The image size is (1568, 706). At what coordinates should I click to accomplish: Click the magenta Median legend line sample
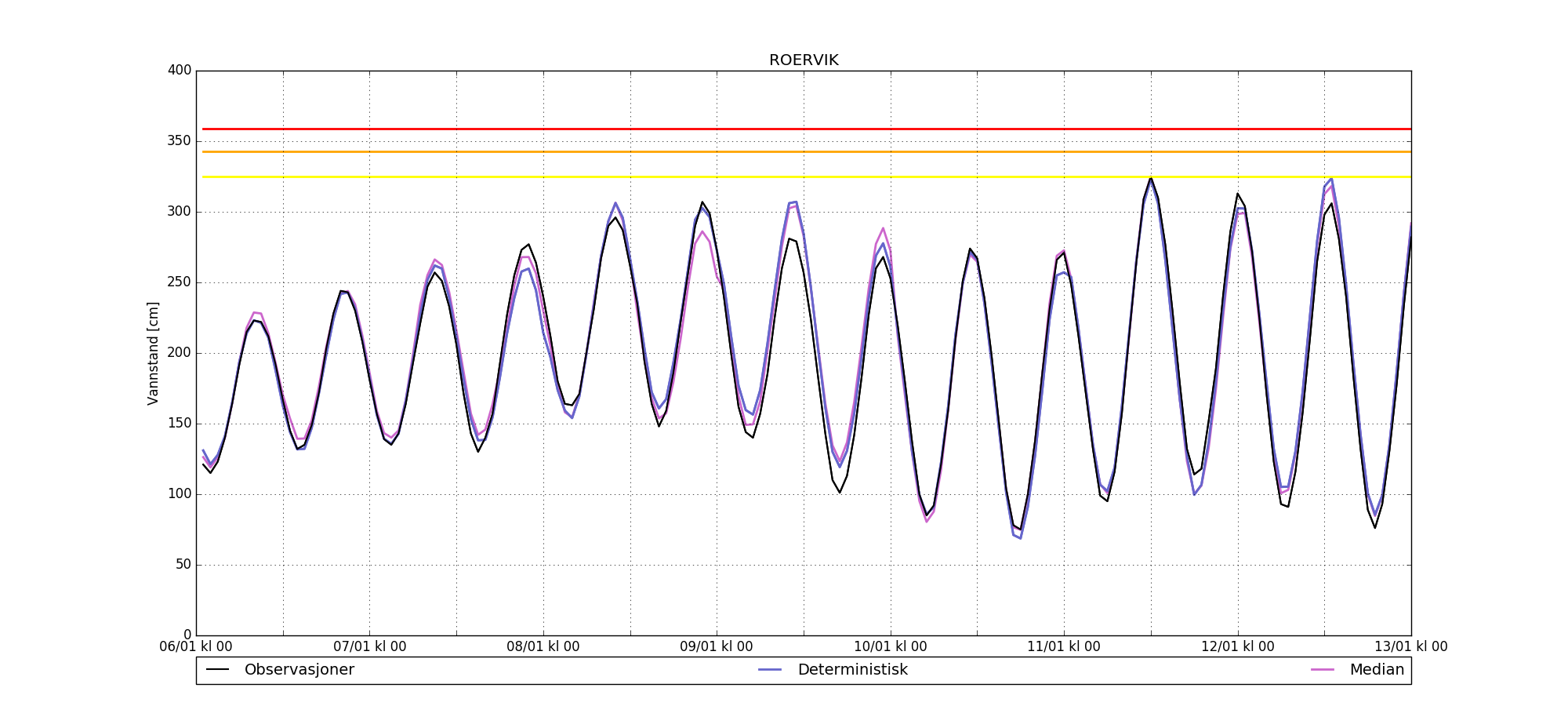click(x=1323, y=670)
